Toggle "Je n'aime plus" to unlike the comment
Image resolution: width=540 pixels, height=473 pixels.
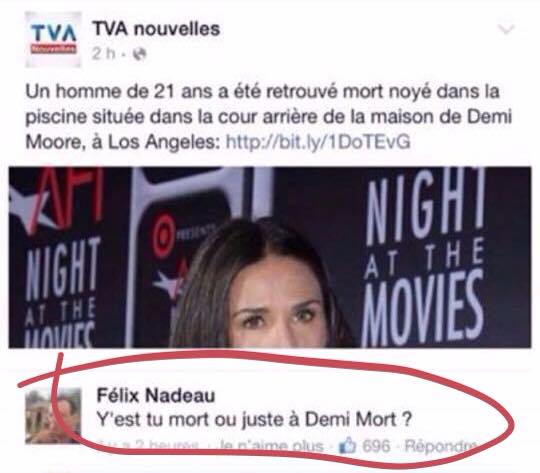click(271, 446)
